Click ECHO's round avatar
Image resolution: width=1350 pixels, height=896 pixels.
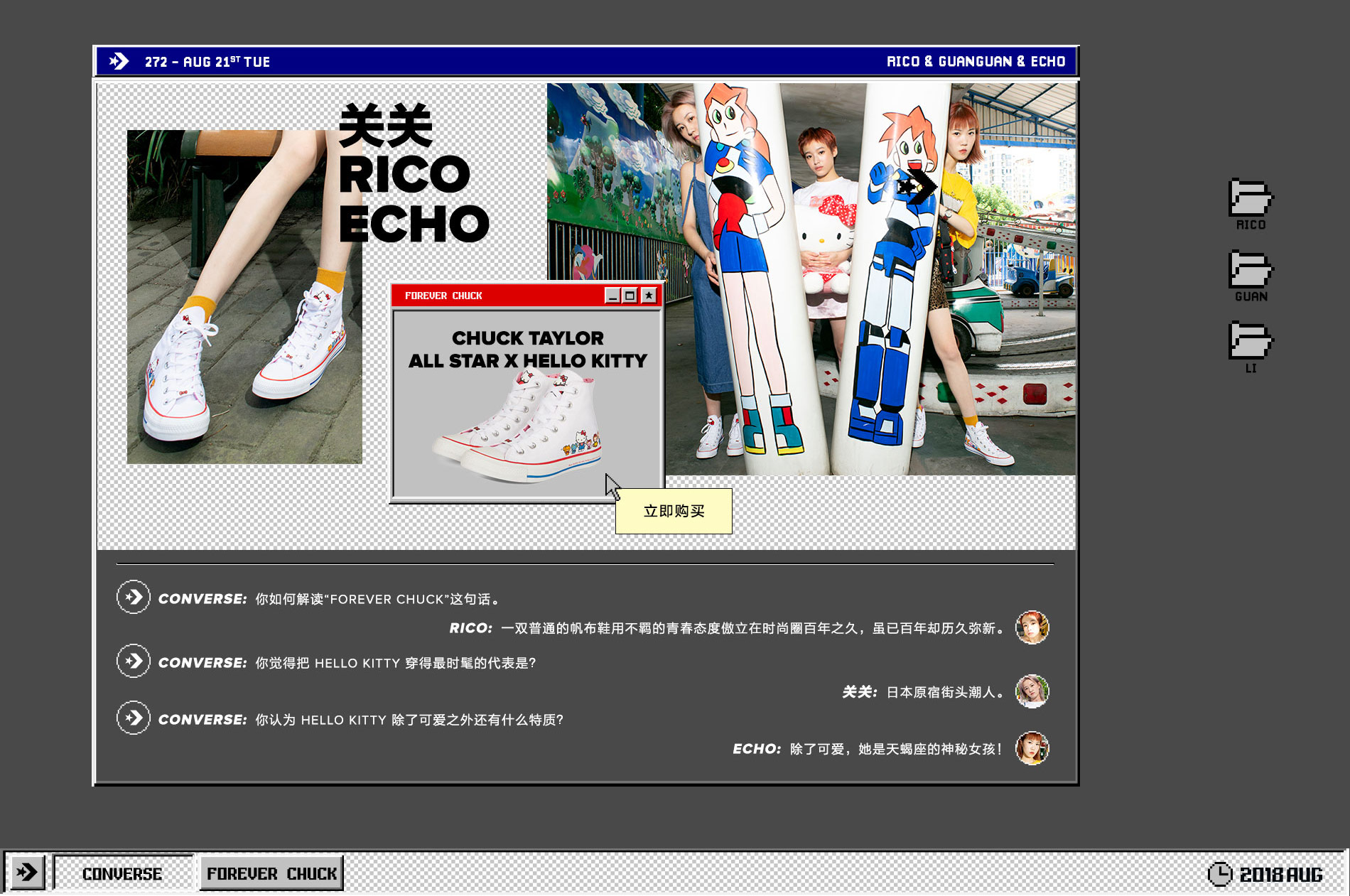(1032, 748)
